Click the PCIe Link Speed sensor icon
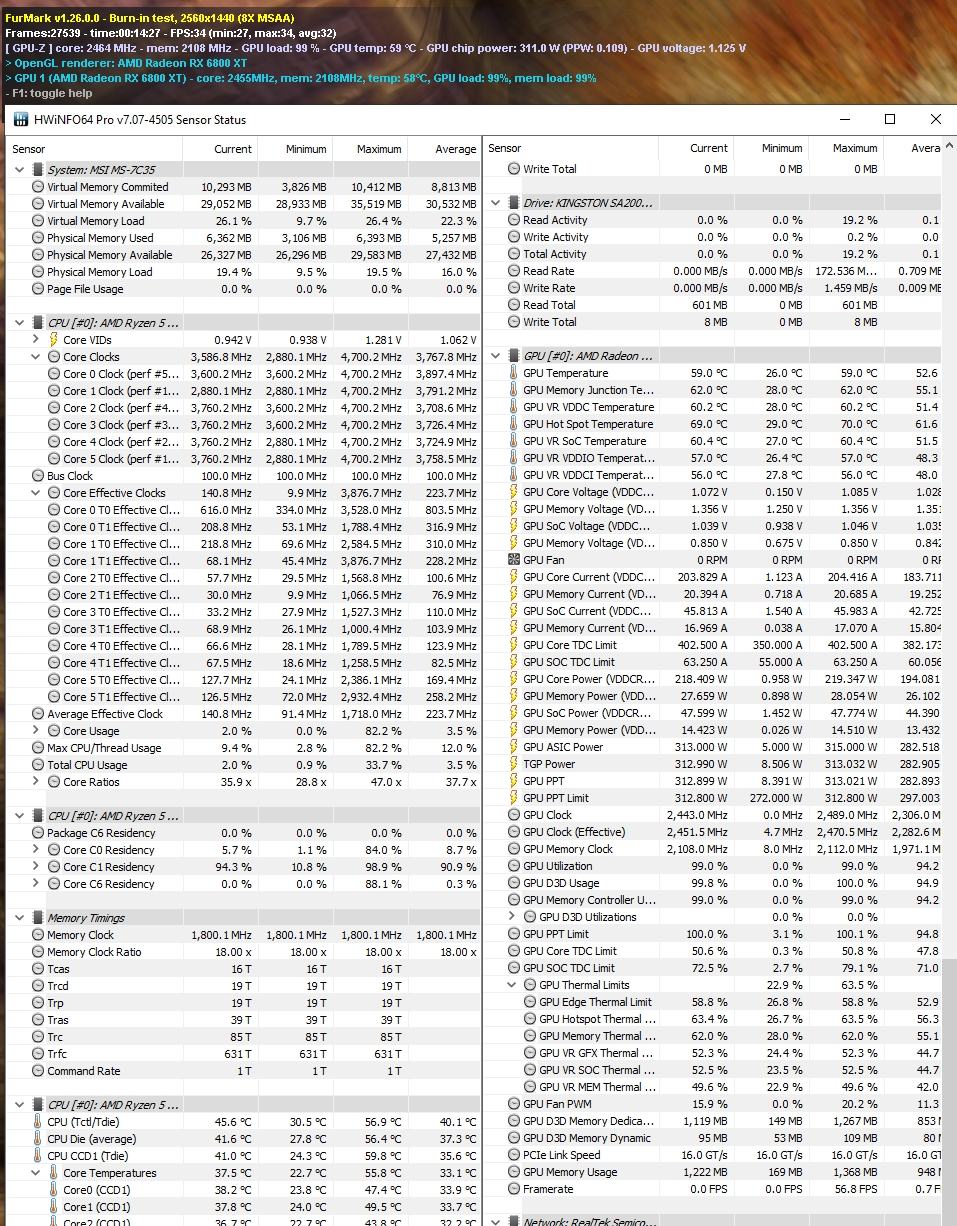Image resolution: width=957 pixels, height=1226 pixels. pos(514,1155)
